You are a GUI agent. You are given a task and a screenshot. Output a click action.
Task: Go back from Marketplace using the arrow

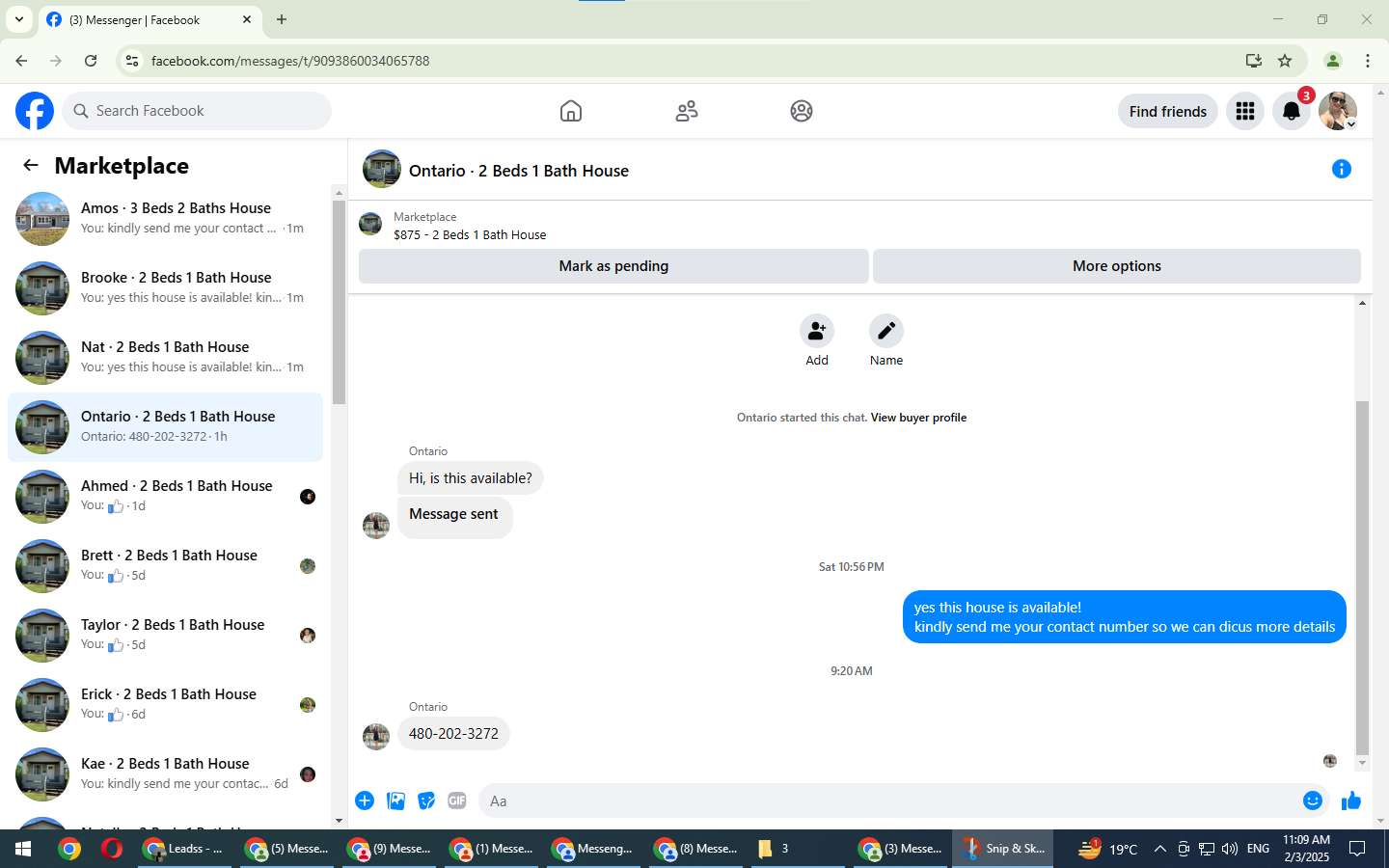[x=31, y=165]
